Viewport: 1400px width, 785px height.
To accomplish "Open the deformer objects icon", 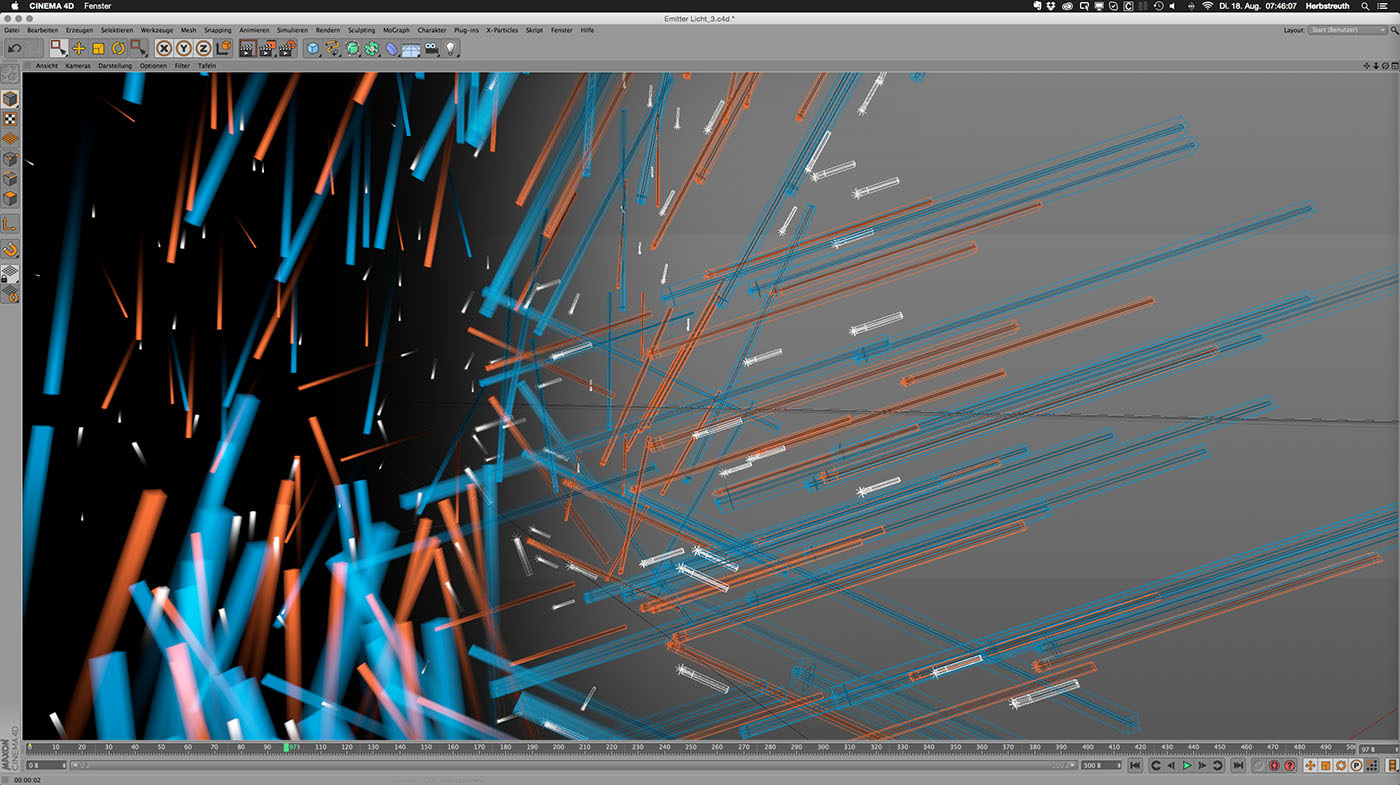I will [x=392, y=48].
